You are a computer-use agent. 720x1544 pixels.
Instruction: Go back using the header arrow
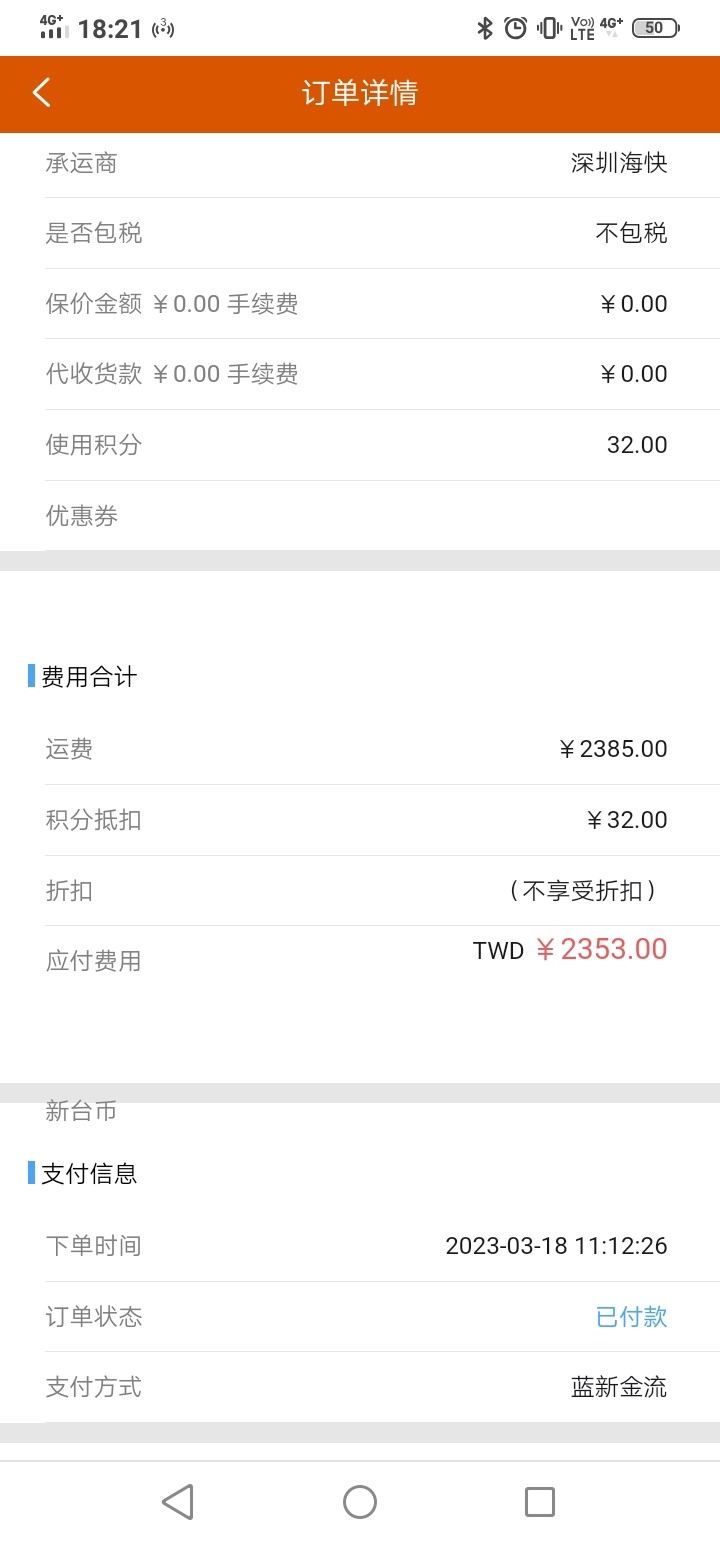(x=41, y=93)
